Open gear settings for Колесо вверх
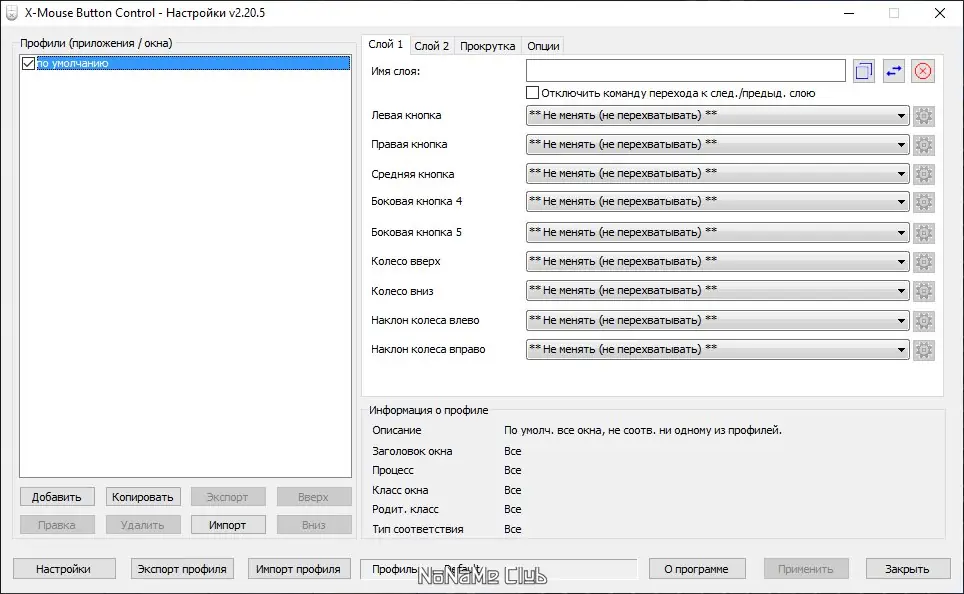The width and height of the screenshot is (964, 594). [x=923, y=261]
